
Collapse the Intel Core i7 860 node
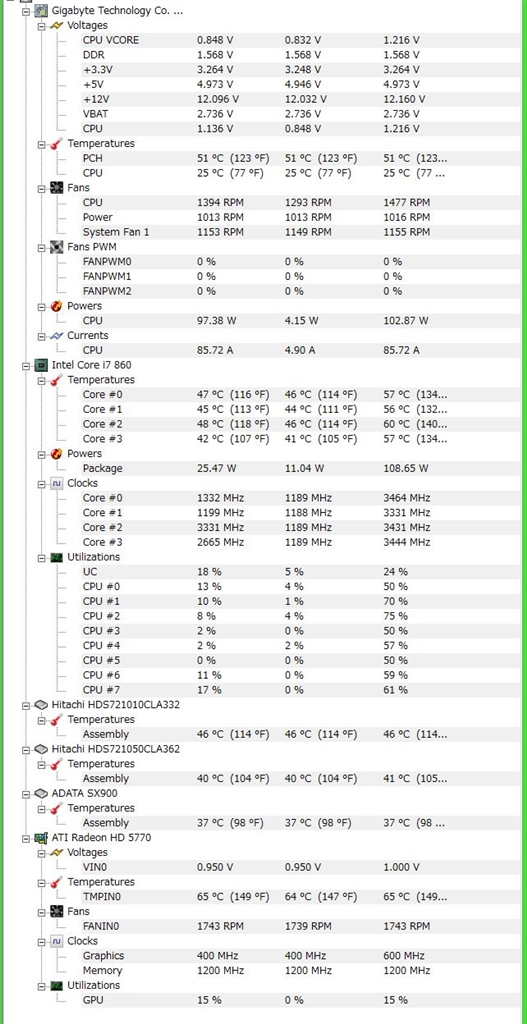pos(25,365)
